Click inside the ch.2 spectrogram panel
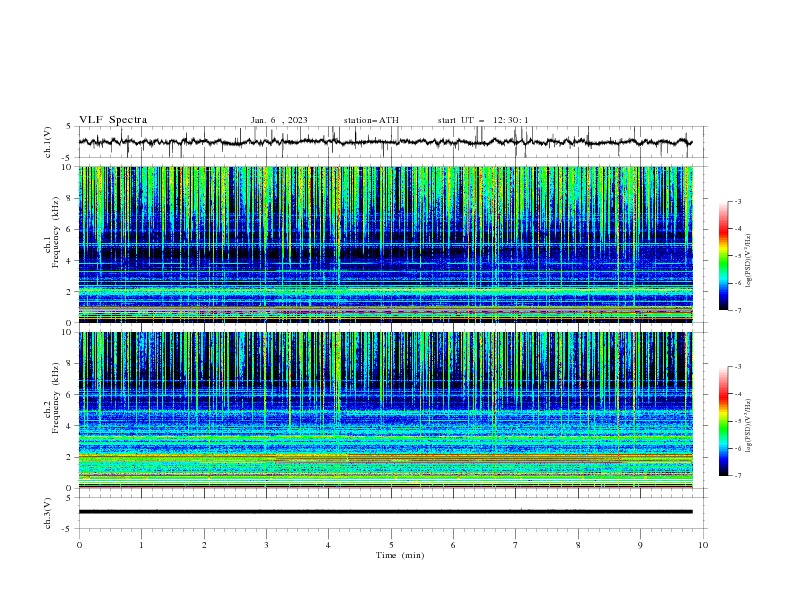Screen dimensions: 792x612 pos(385,410)
